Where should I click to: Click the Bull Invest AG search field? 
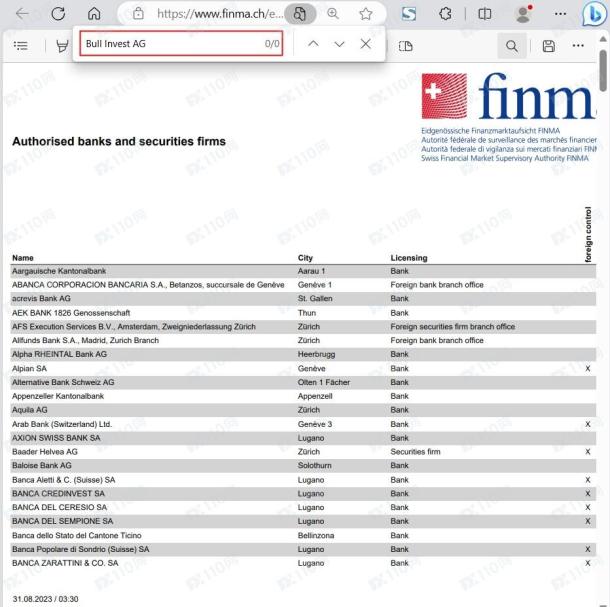(181, 44)
